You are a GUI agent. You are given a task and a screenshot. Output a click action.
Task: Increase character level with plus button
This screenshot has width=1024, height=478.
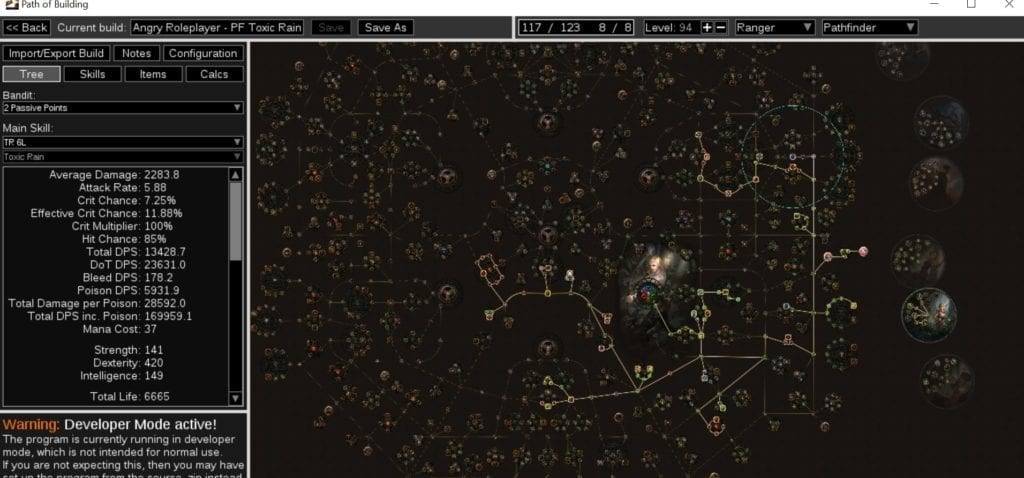[707, 27]
